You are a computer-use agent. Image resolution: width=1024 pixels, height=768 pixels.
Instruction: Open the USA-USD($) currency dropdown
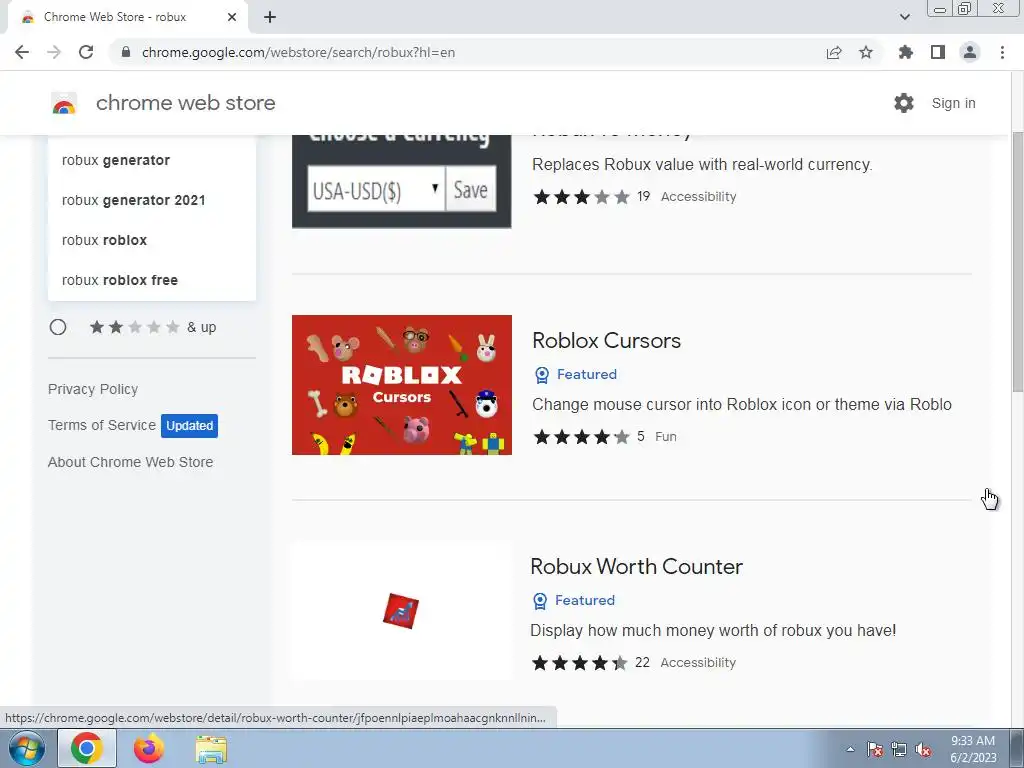(376, 190)
